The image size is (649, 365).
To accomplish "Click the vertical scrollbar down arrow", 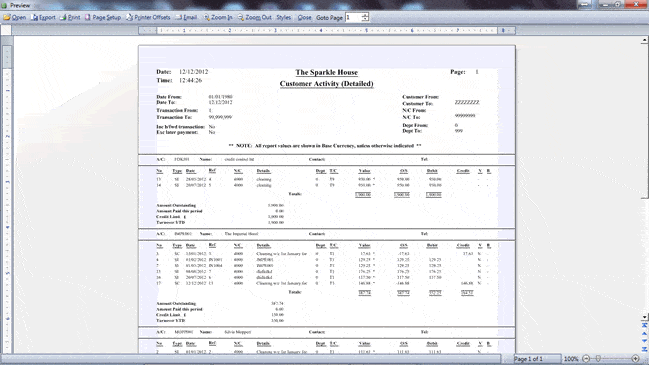I will 644,317.
